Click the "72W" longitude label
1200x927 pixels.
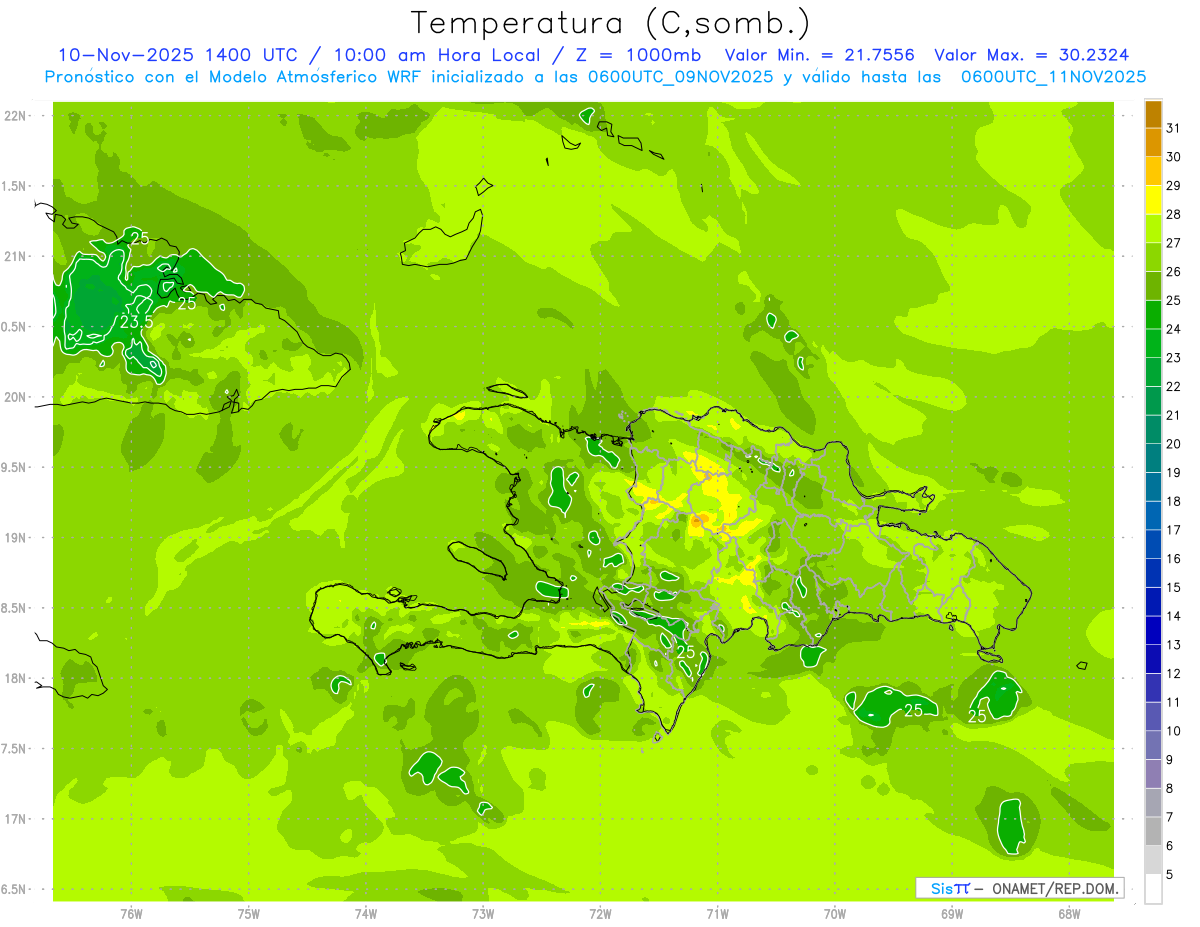tap(600, 914)
